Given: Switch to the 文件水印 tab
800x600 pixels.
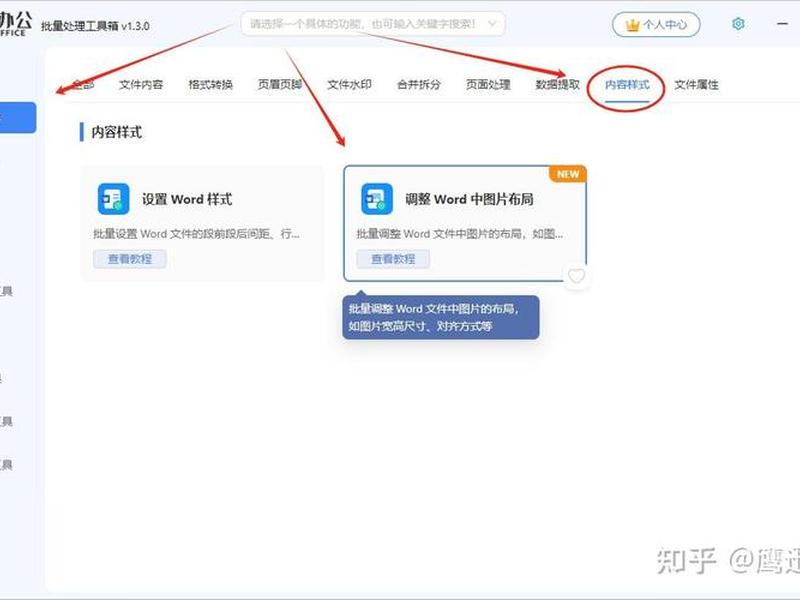Looking at the screenshot, I should [349, 85].
